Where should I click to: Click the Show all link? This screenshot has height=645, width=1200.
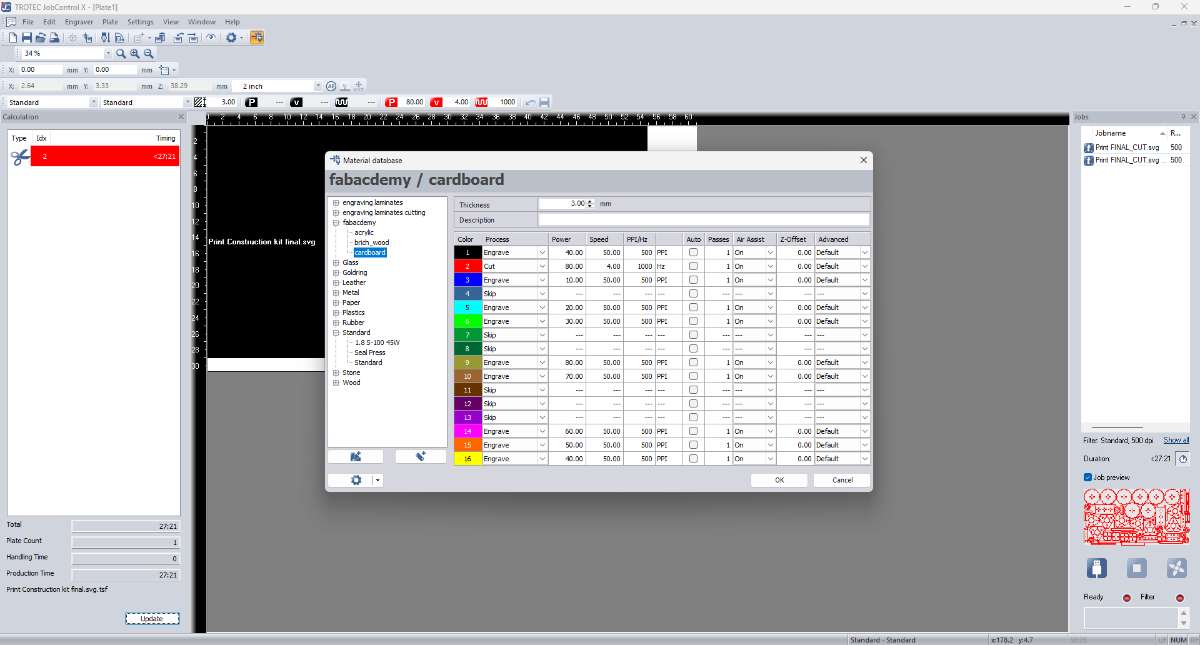coord(1176,440)
